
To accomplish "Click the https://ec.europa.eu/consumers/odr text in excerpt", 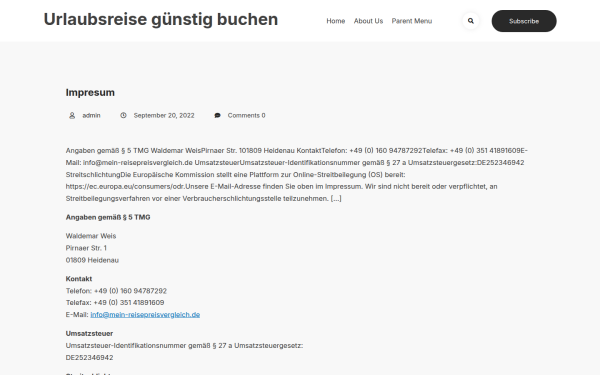I will pos(126,186).
